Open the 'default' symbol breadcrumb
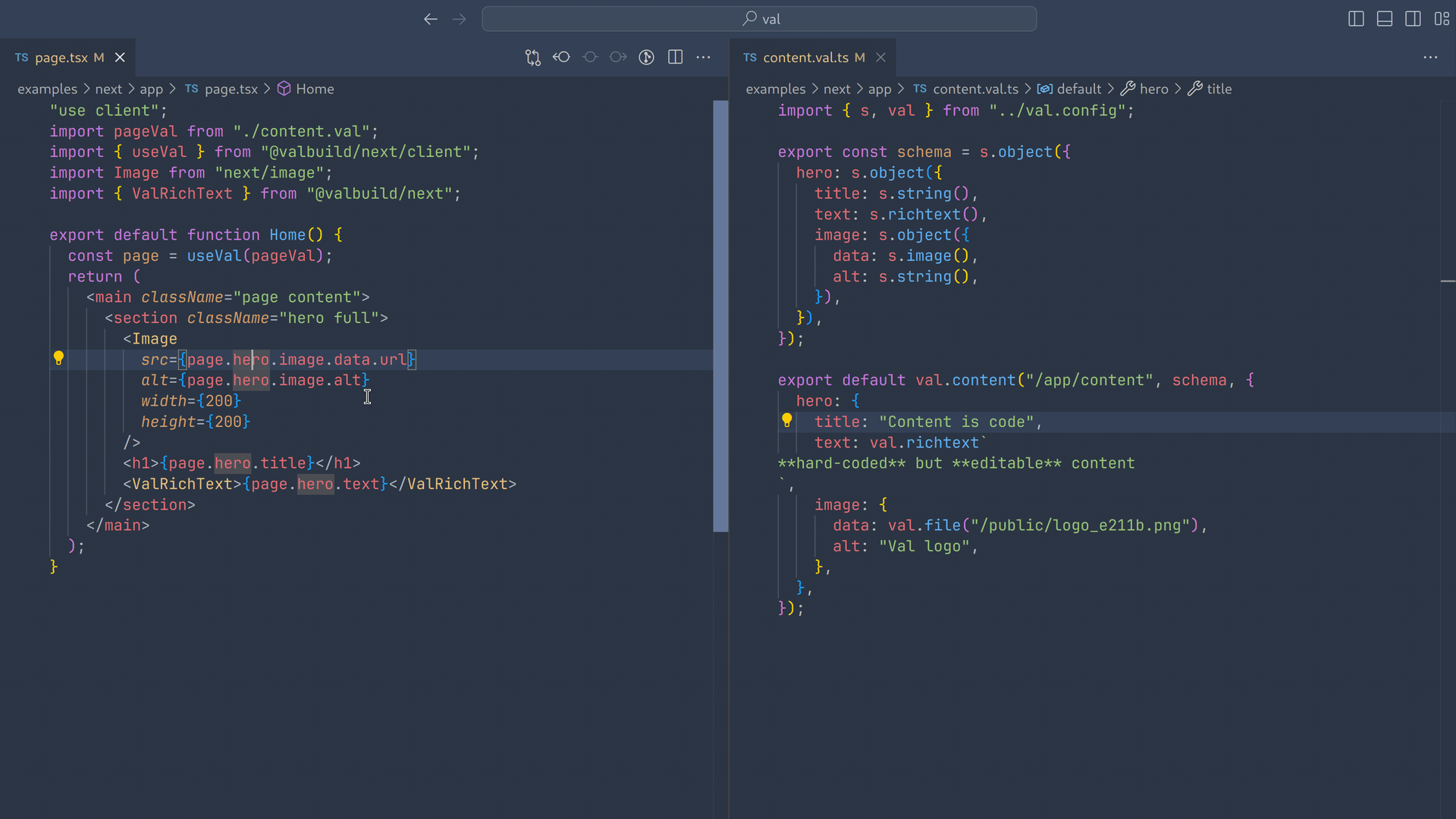 coord(1069,89)
